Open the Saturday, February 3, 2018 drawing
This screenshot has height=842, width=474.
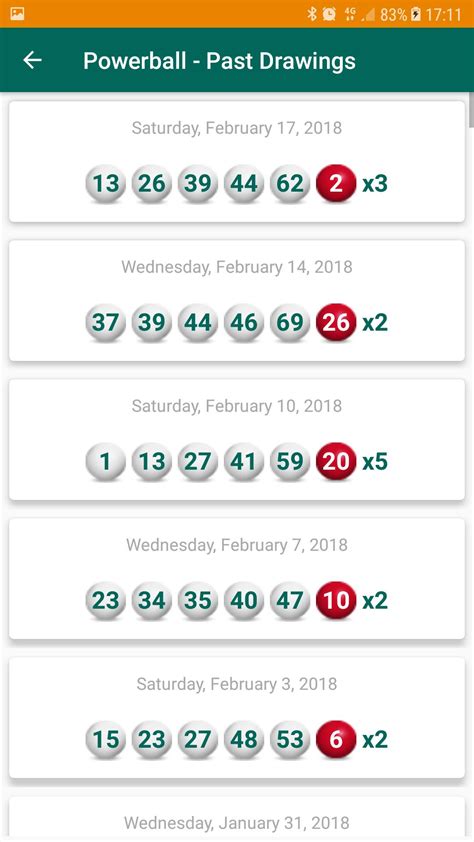[237, 717]
